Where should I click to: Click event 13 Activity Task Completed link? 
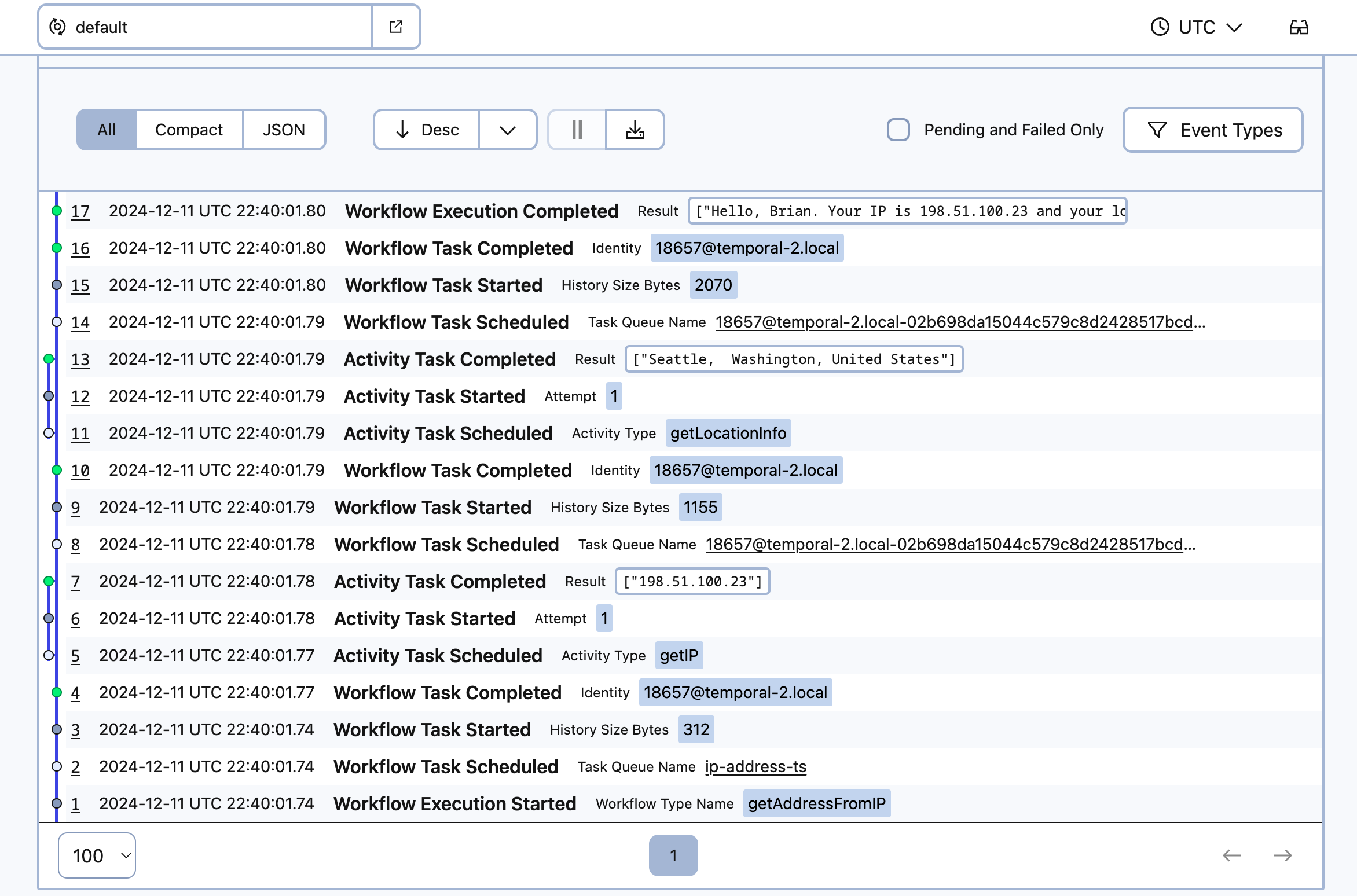81,359
